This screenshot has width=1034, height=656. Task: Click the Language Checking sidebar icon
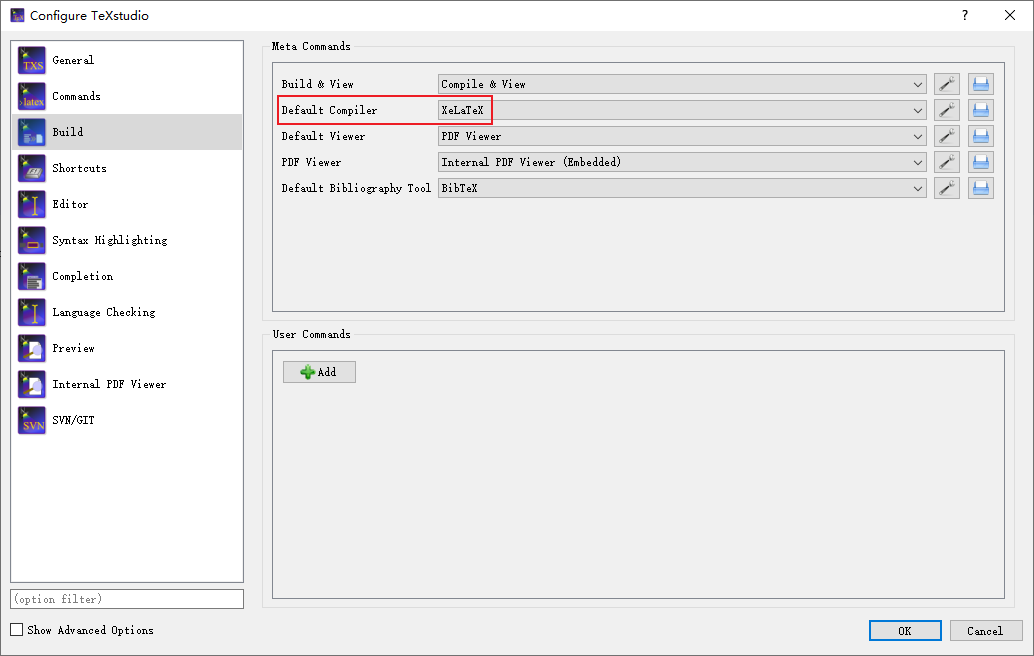point(32,313)
